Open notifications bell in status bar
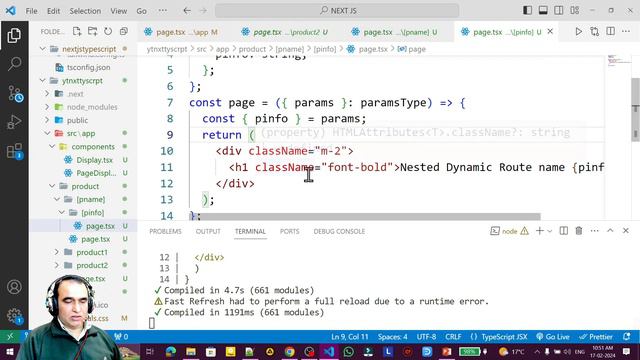 (x=627, y=337)
